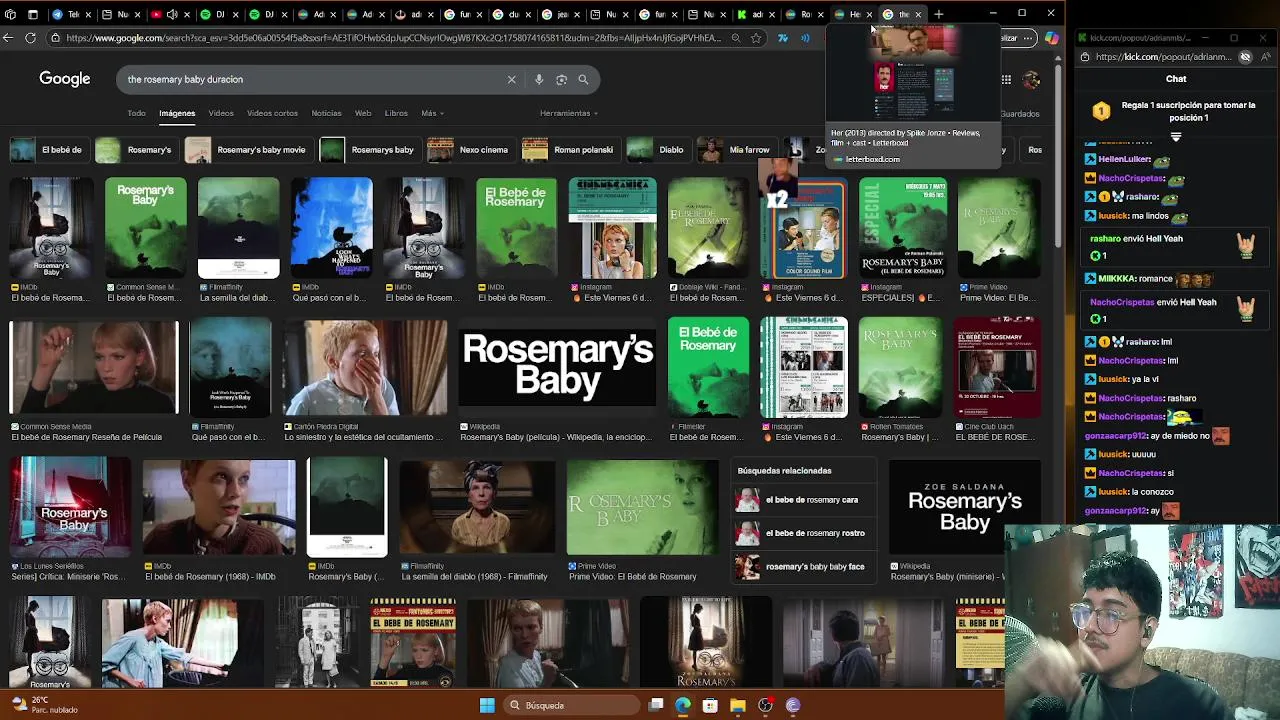This screenshot has height=720, width=1280.
Task: Select the 'Rosemary's baby movie' chip
Action: coord(247,150)
